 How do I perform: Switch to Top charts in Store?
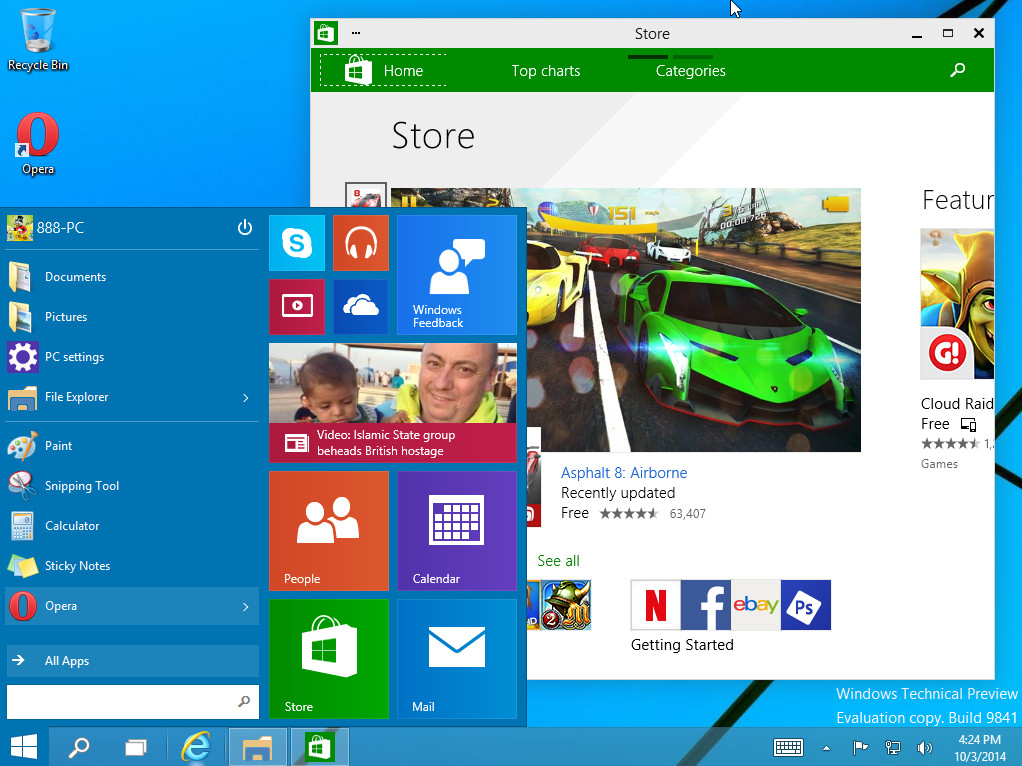coord(546,70)
